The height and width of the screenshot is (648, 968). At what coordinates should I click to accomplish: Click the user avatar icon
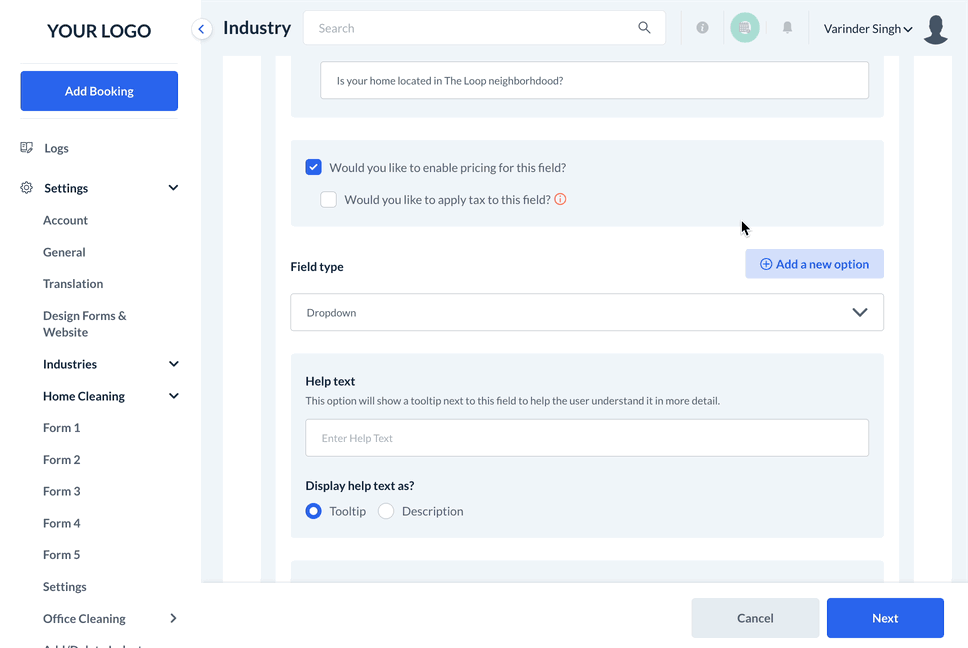pyautogui.click(x=936, y=29)
